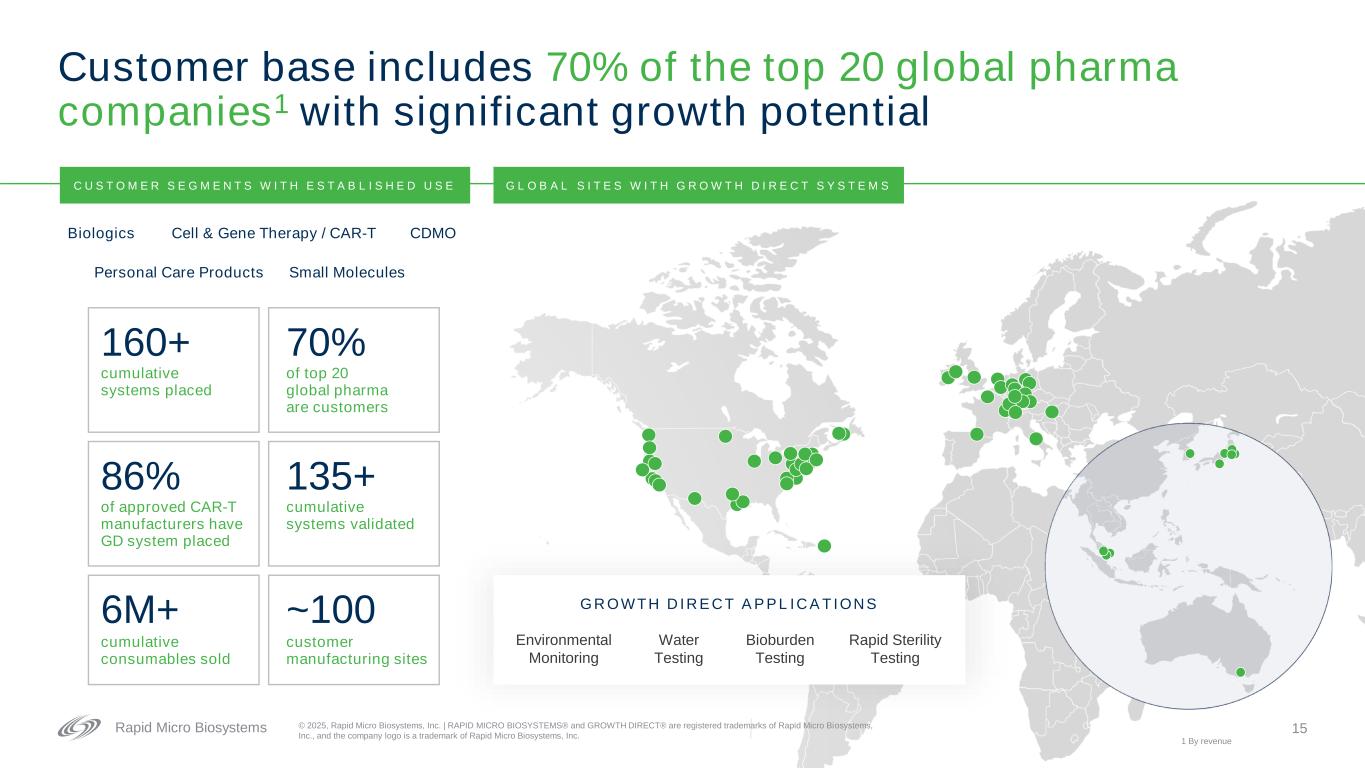Click the Rapid Micro Biosystems logo icon
1365x768 pixels.
[x=79, y=728]
